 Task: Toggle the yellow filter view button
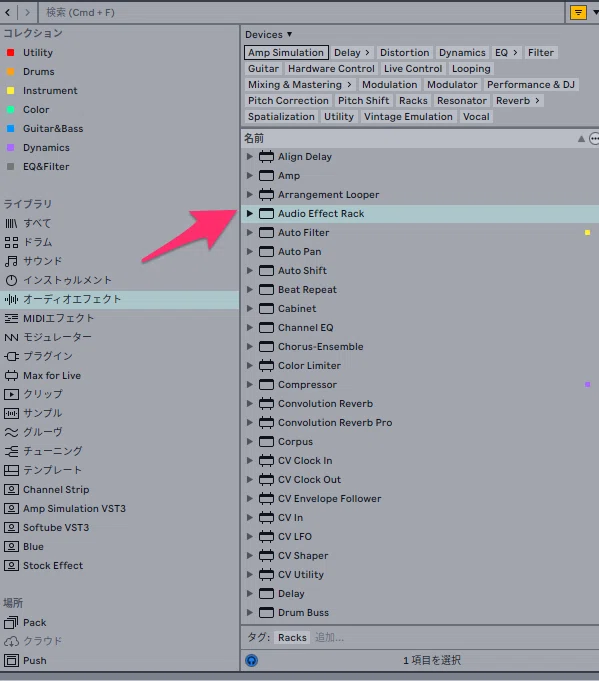578,13
